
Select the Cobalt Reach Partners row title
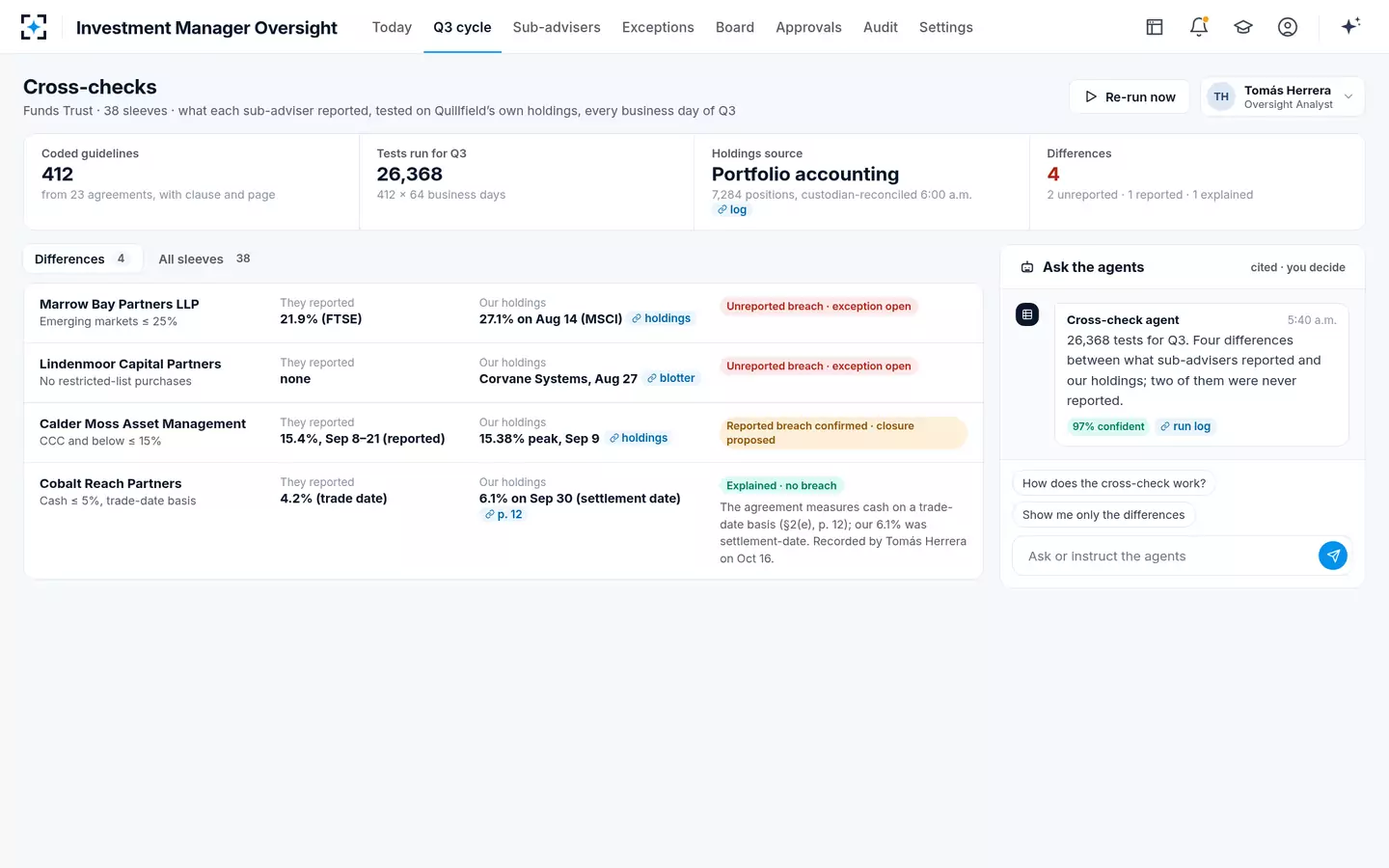pyautogui.click(x=111, y=483)
